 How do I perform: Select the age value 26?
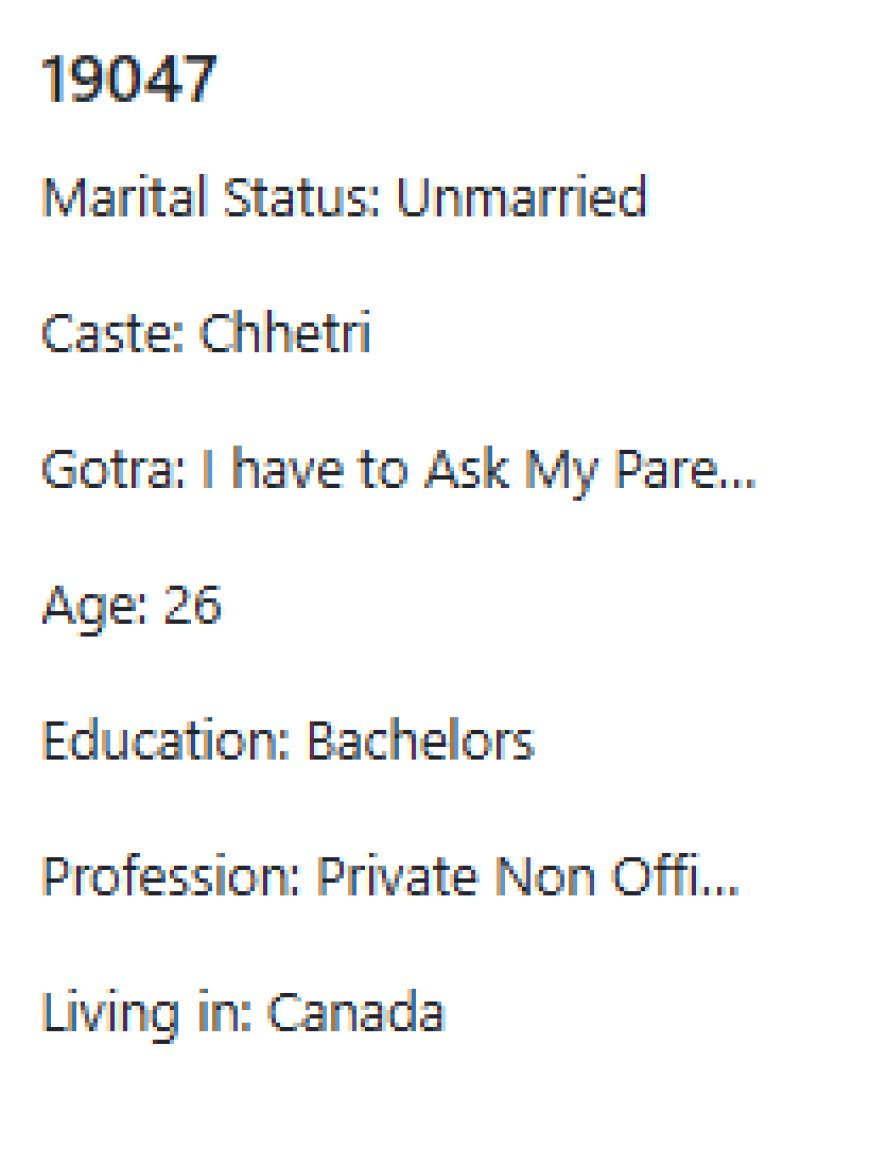(x=192, y=605)
